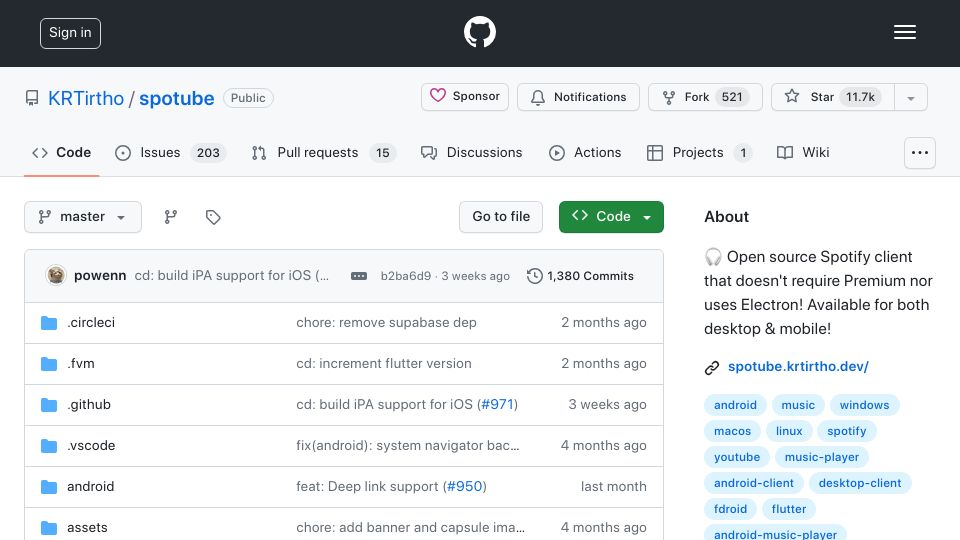The width and height of the screenshot is (960, 540).
Task: Open the .vscode folder
Action: 91,446
